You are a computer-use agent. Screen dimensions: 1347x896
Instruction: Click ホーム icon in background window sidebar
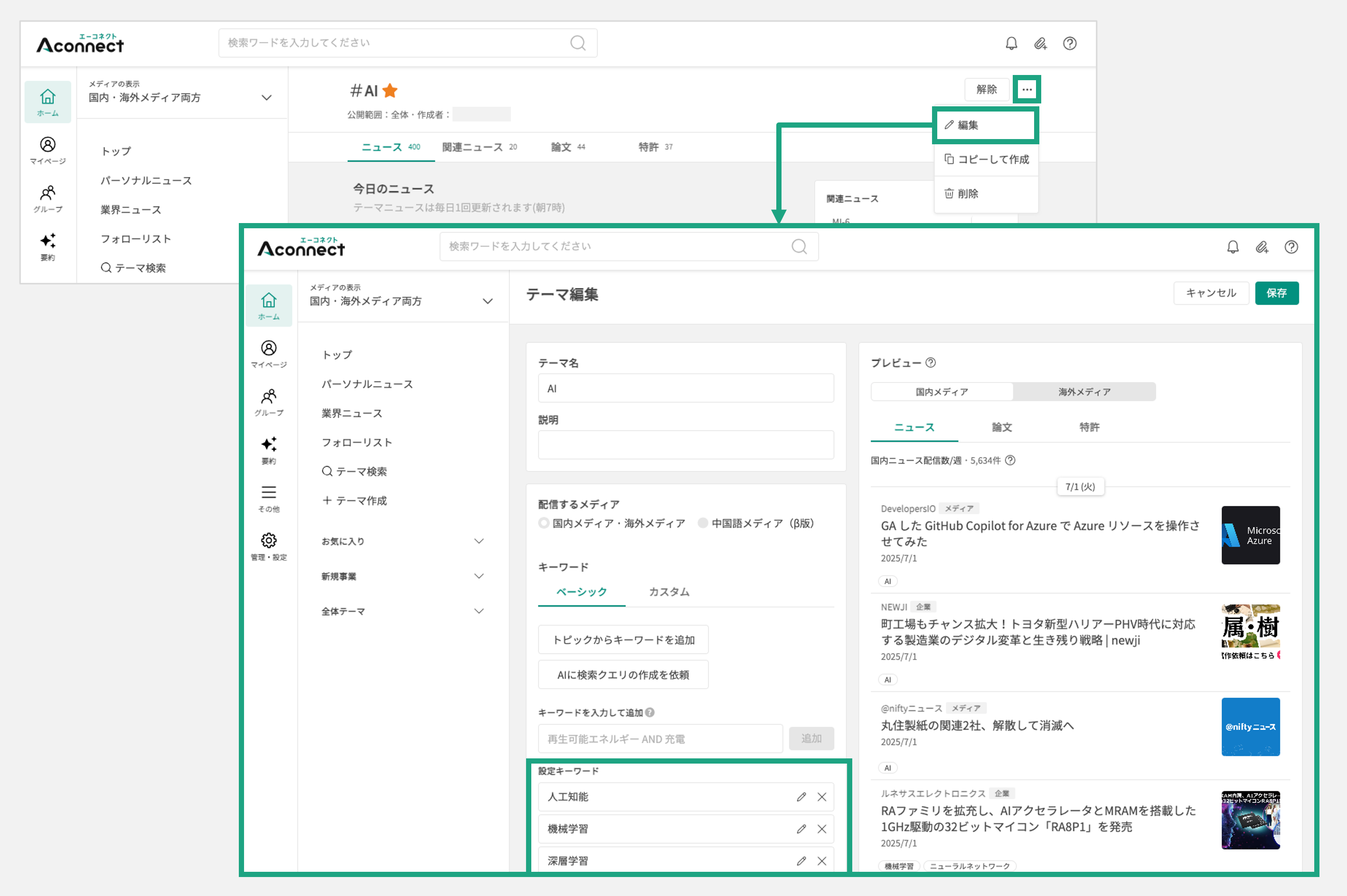point(48,103)
